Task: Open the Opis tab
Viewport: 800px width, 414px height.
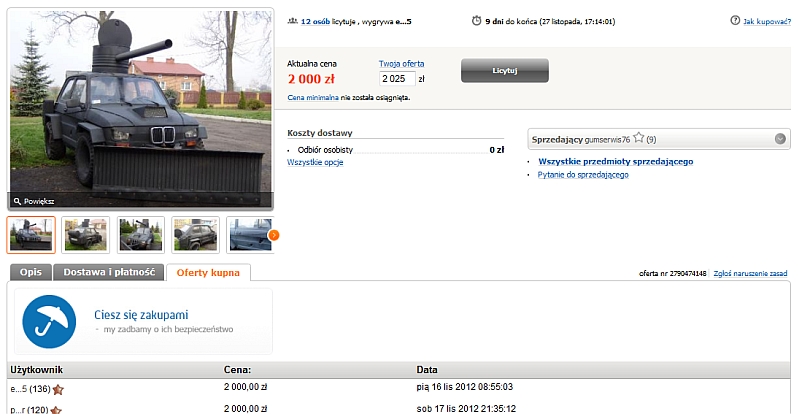Action: click(x=31, y=272)
